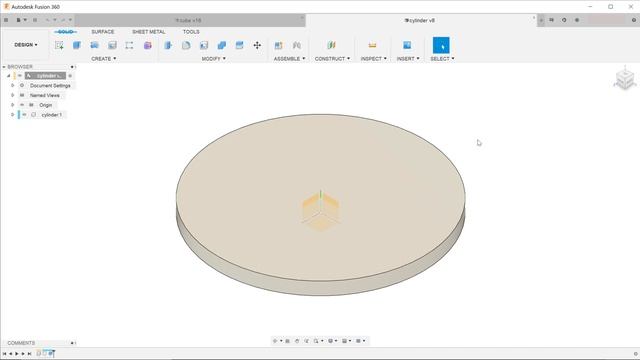This screenshot has width=640, height=360.
Task: Open the SELECT dropdown menu
Action: click(442, 59)
